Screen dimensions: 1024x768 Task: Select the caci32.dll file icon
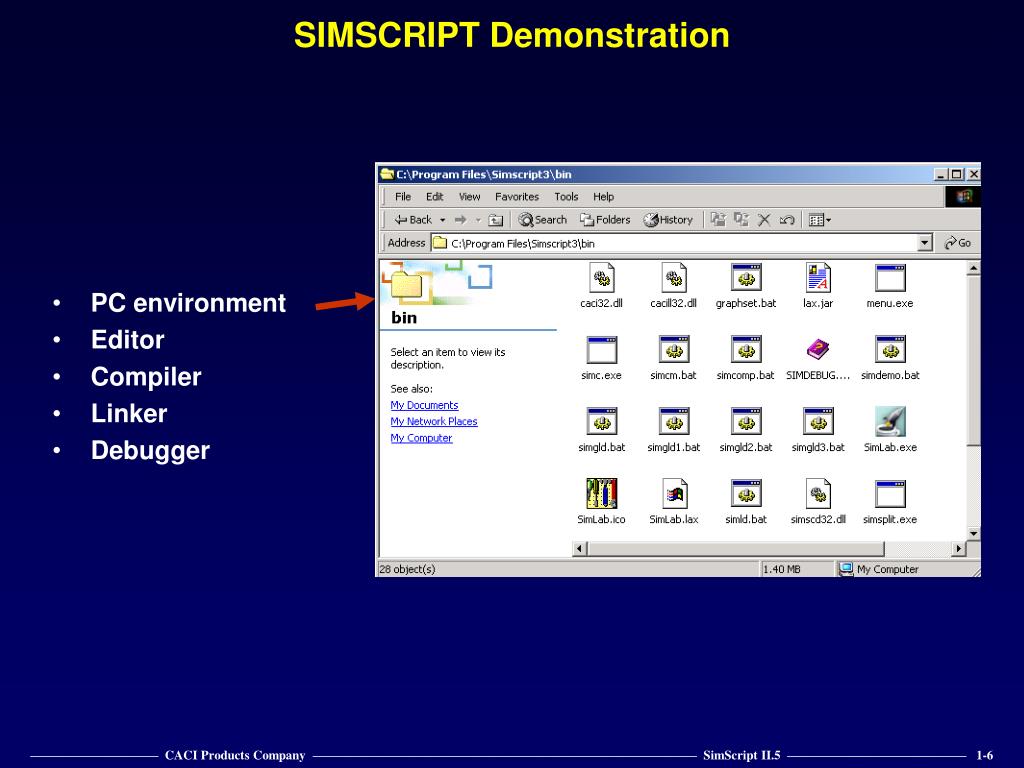(601, 278)
